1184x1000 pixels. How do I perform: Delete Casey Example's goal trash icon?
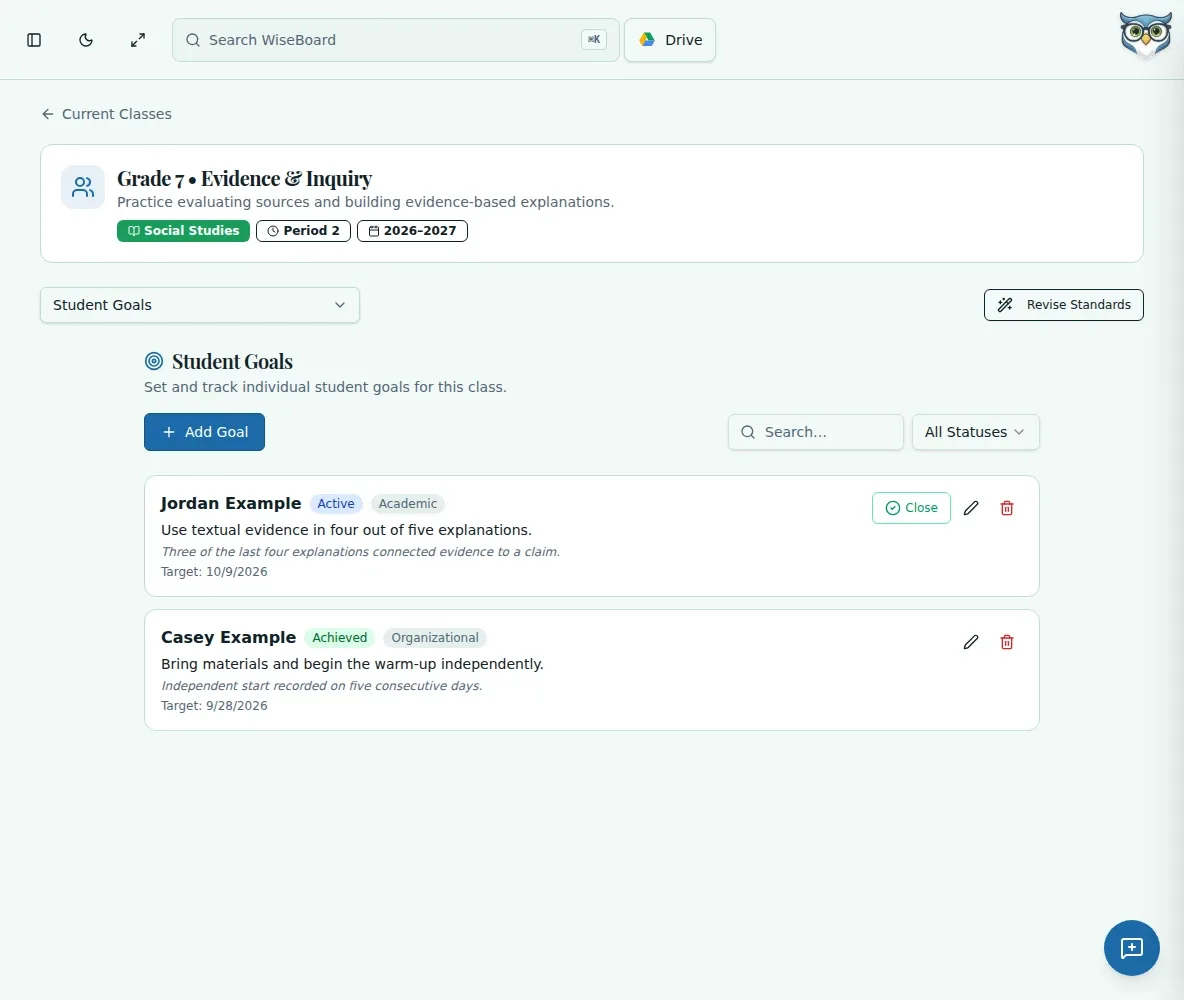pos(1007,642)
